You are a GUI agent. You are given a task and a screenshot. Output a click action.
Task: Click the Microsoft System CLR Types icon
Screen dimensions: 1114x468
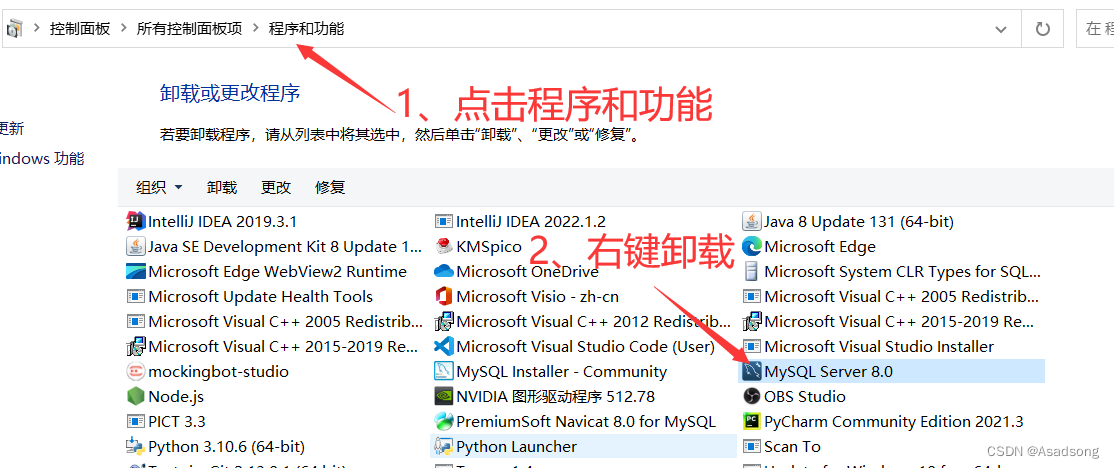tap(752, 271)
